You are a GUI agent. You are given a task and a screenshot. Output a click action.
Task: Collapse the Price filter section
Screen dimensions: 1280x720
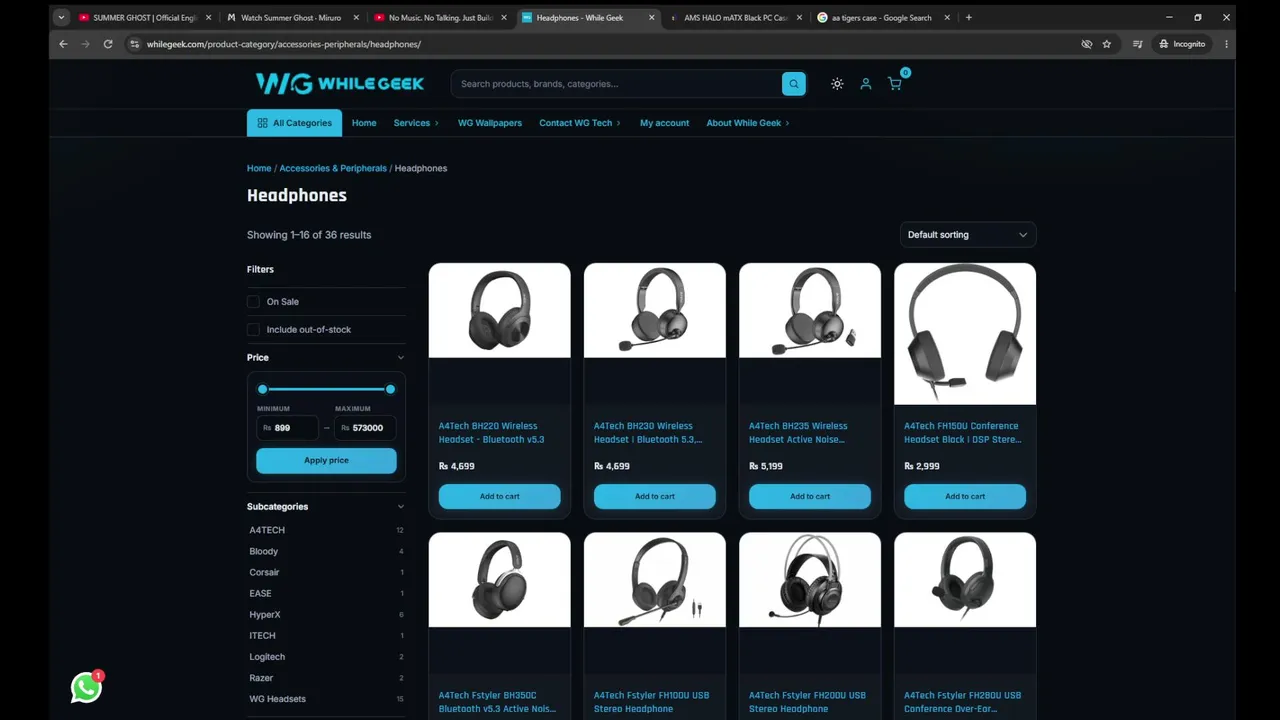(x=401, y=357)
